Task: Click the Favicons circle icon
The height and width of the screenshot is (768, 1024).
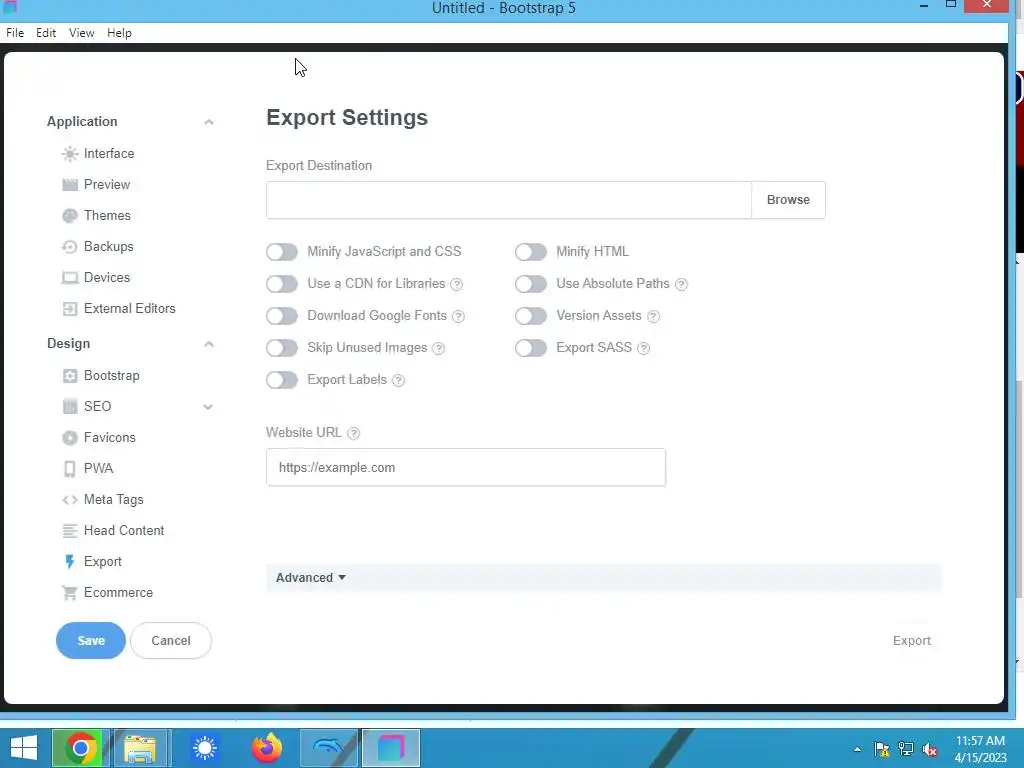Action: [x=69, y=438]
